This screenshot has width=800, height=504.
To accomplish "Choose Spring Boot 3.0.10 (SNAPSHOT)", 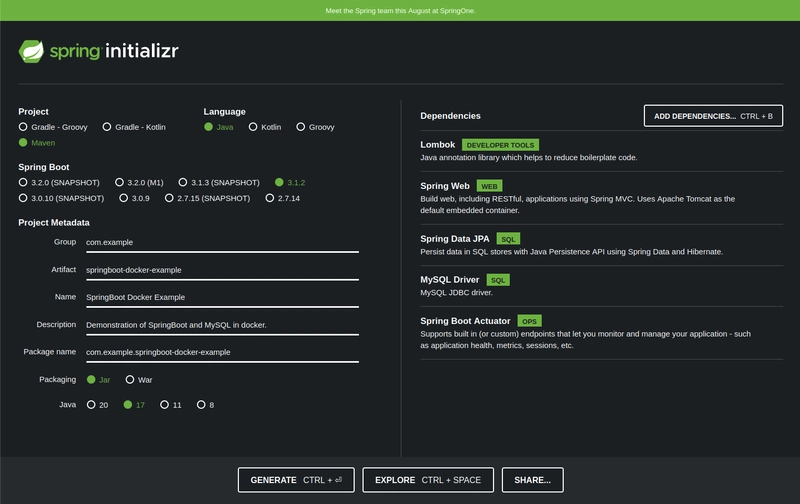I will coord(61,198).
